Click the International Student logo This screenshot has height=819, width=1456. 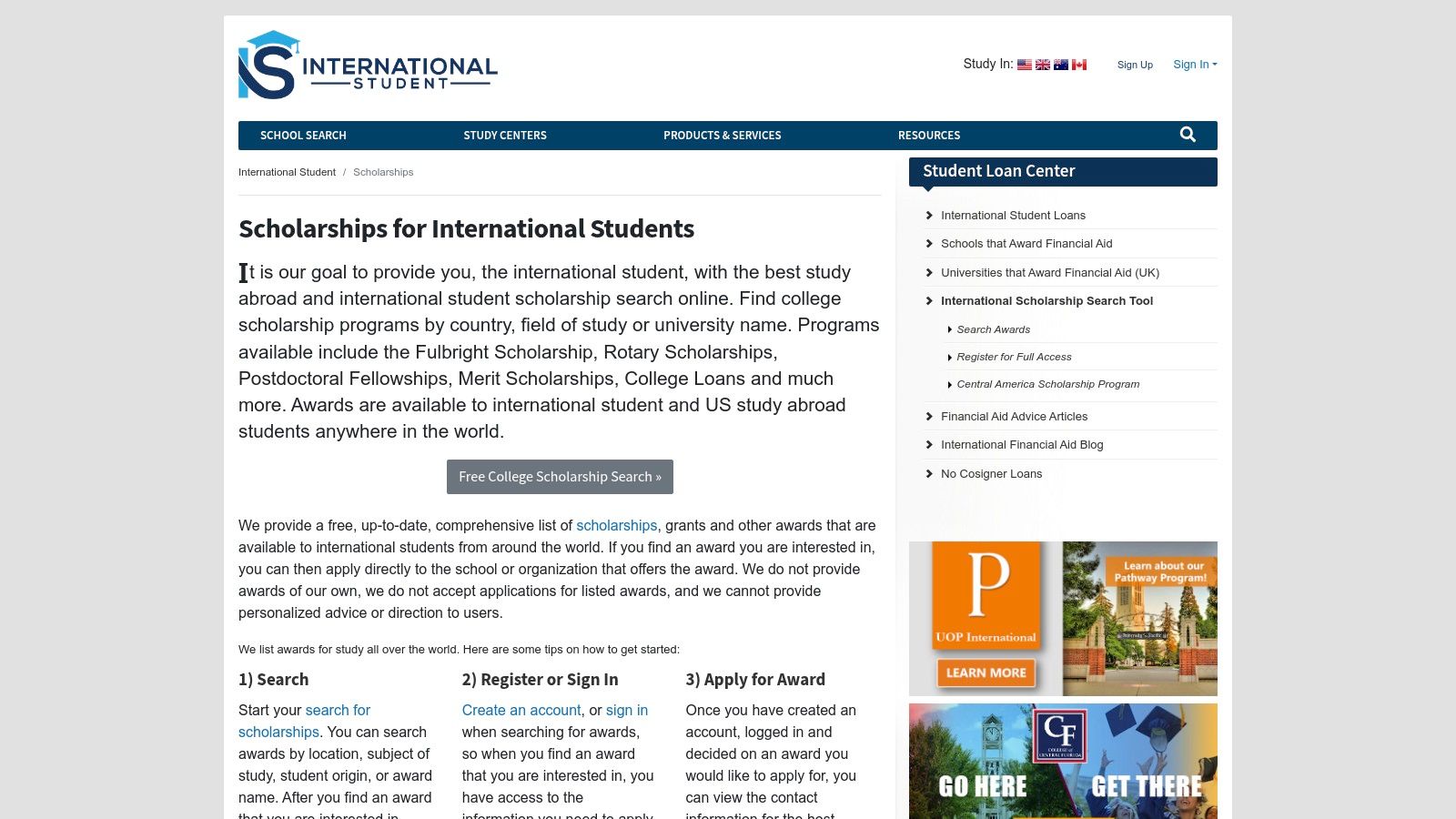(366, 65)
